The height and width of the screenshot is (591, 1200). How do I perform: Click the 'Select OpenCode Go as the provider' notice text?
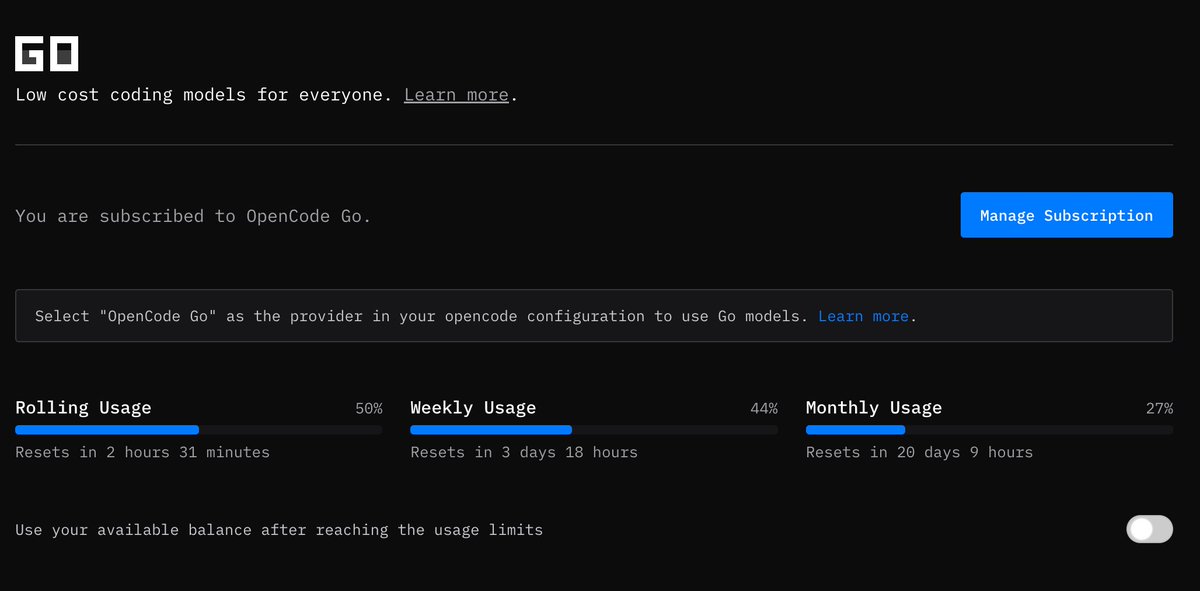(x=421, y=316)
